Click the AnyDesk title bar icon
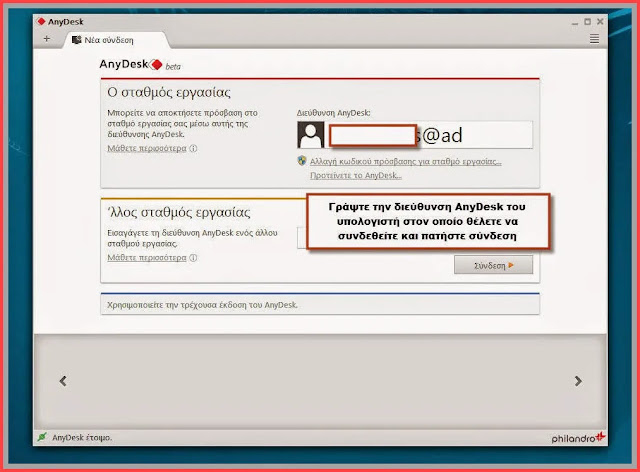Image resolution: width=640 pixels, height=472 pixels. 41,21
